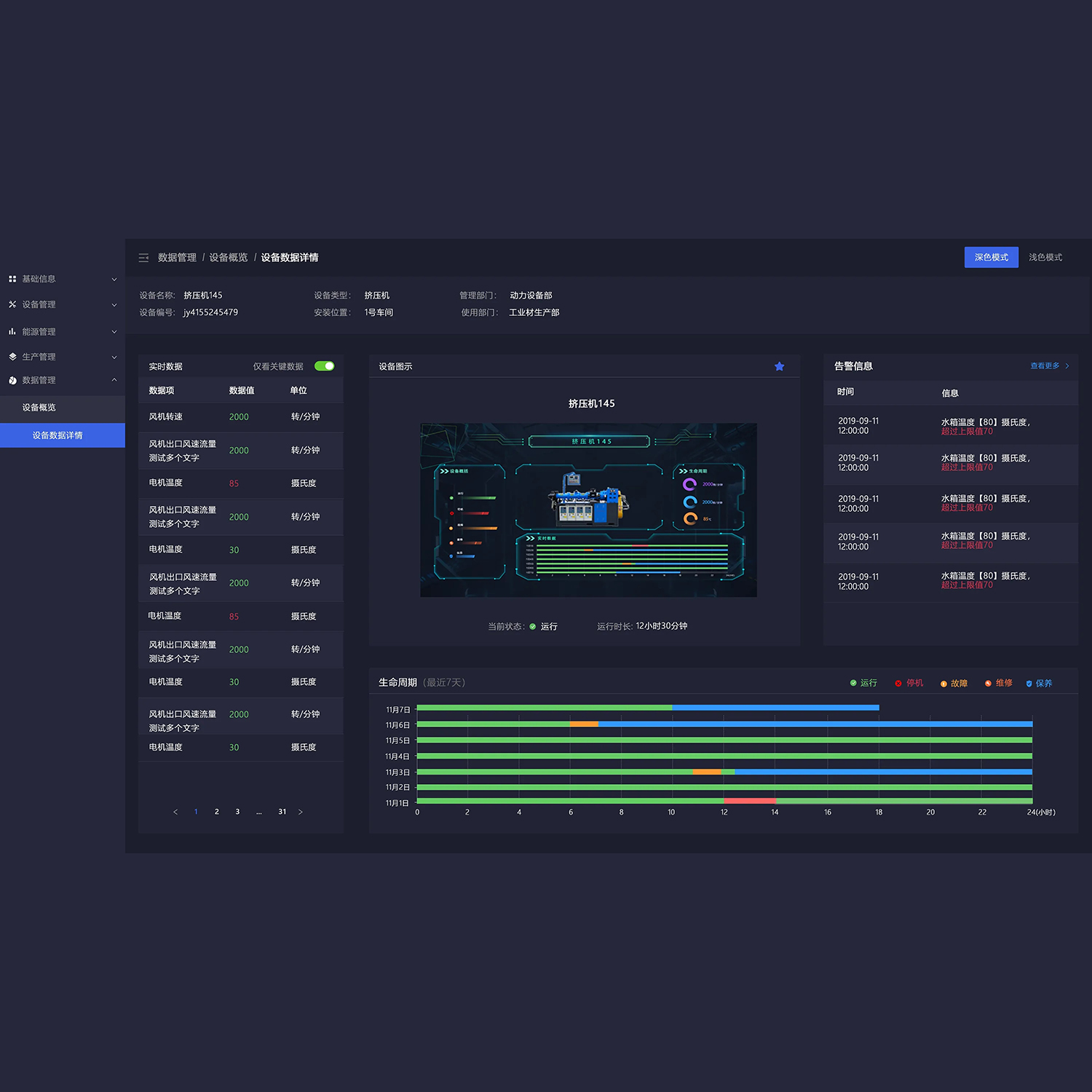Toggle the 仅看关键数据 switch

pyautogui.click(x=324, y=366)
